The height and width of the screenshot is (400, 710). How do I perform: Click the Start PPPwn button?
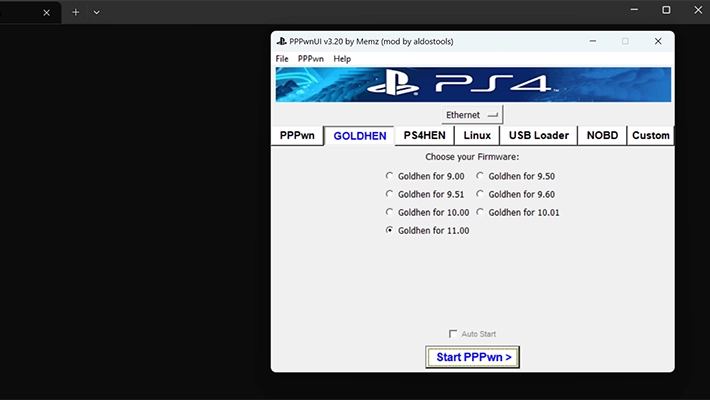472,357
